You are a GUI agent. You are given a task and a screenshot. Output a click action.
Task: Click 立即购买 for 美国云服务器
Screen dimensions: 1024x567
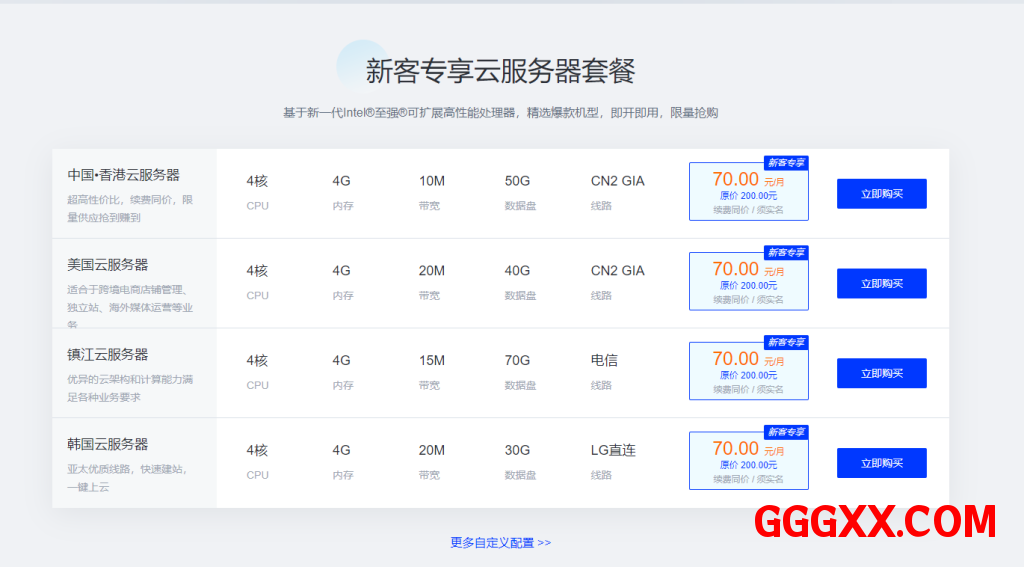pyautogui.click(x=881, y=284)
